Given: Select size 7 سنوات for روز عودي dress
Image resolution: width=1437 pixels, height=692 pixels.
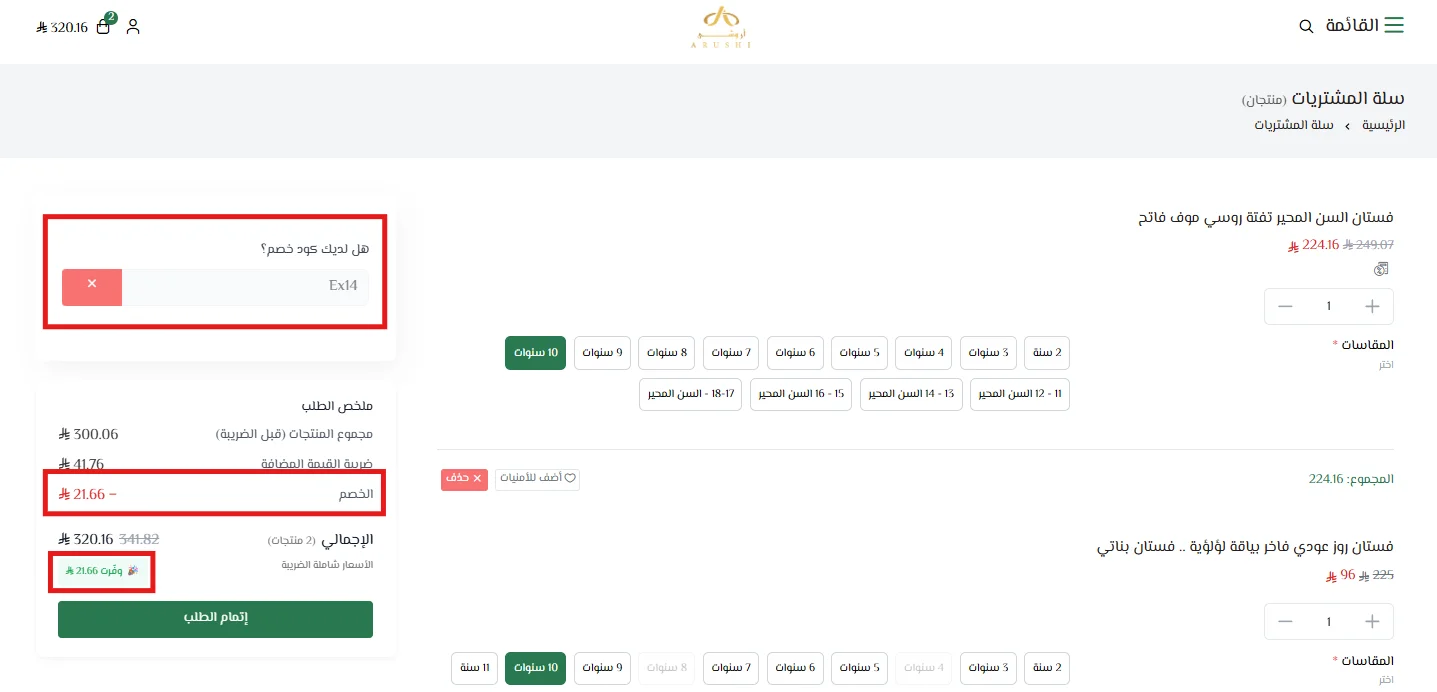Looking at the screenshot, I should pyautogui.click(x=729, y=668).
